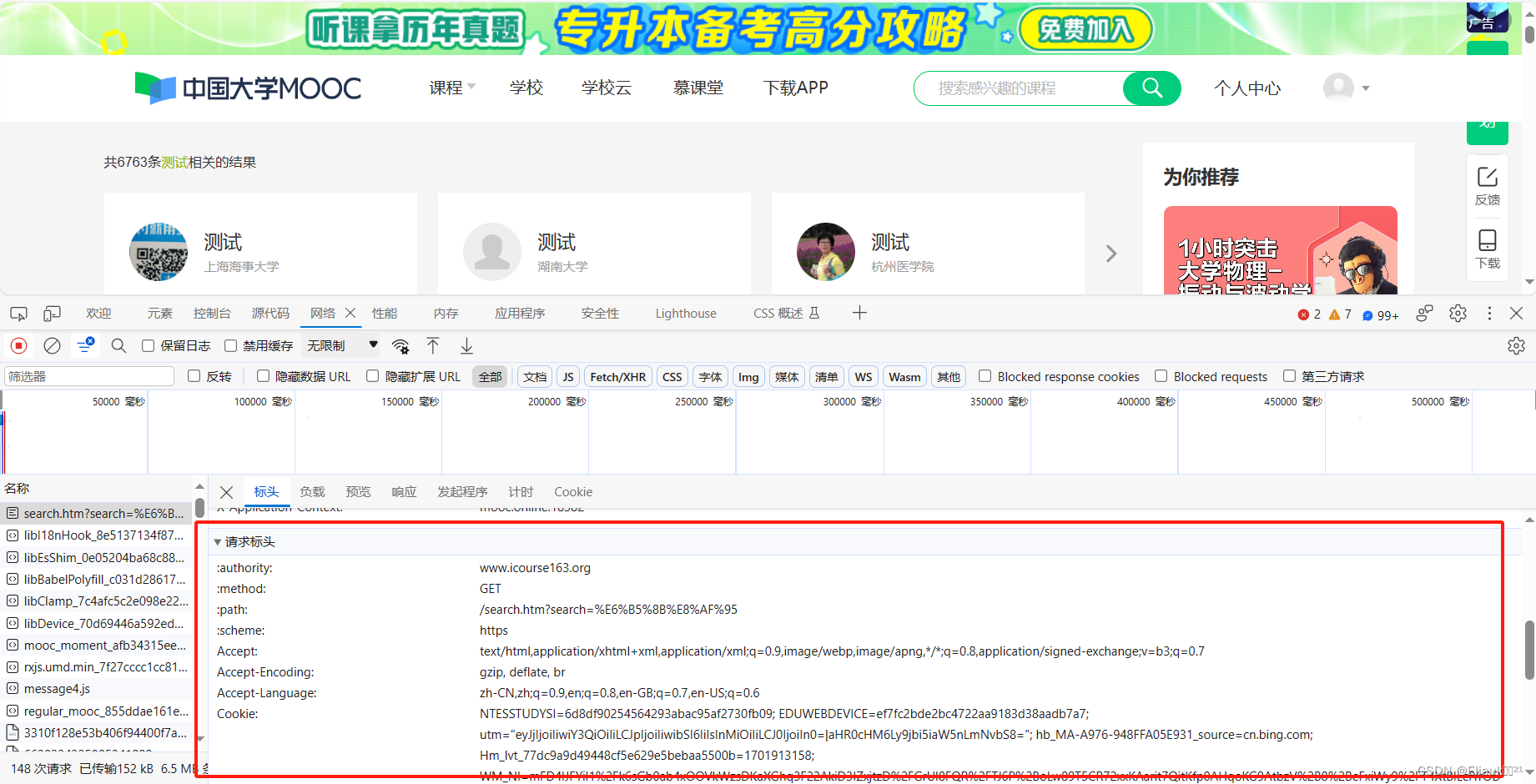Screen dimensions: 1536x784
Task: Toggle the network filter icon
Action: click(x=85, y=344)
